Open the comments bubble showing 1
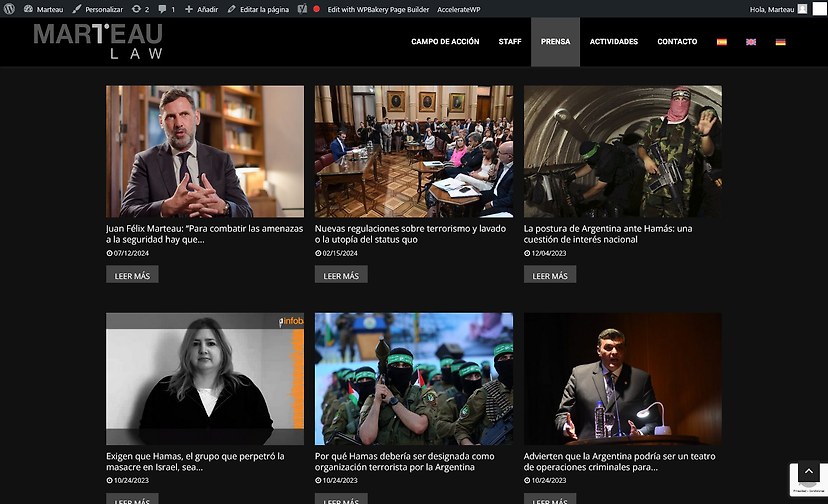The image size is (828, 504). coord(166,9)
